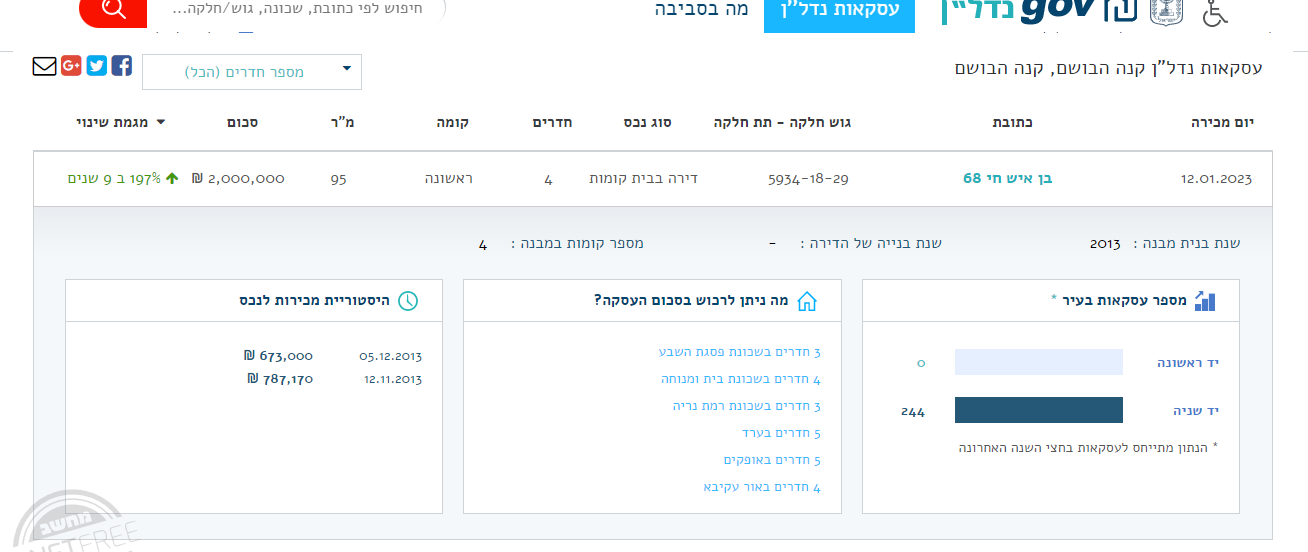Click the house icon beside מה ניתן לרכוש
The height and width of the screenshot is (552, 1308).
point(807,301)
